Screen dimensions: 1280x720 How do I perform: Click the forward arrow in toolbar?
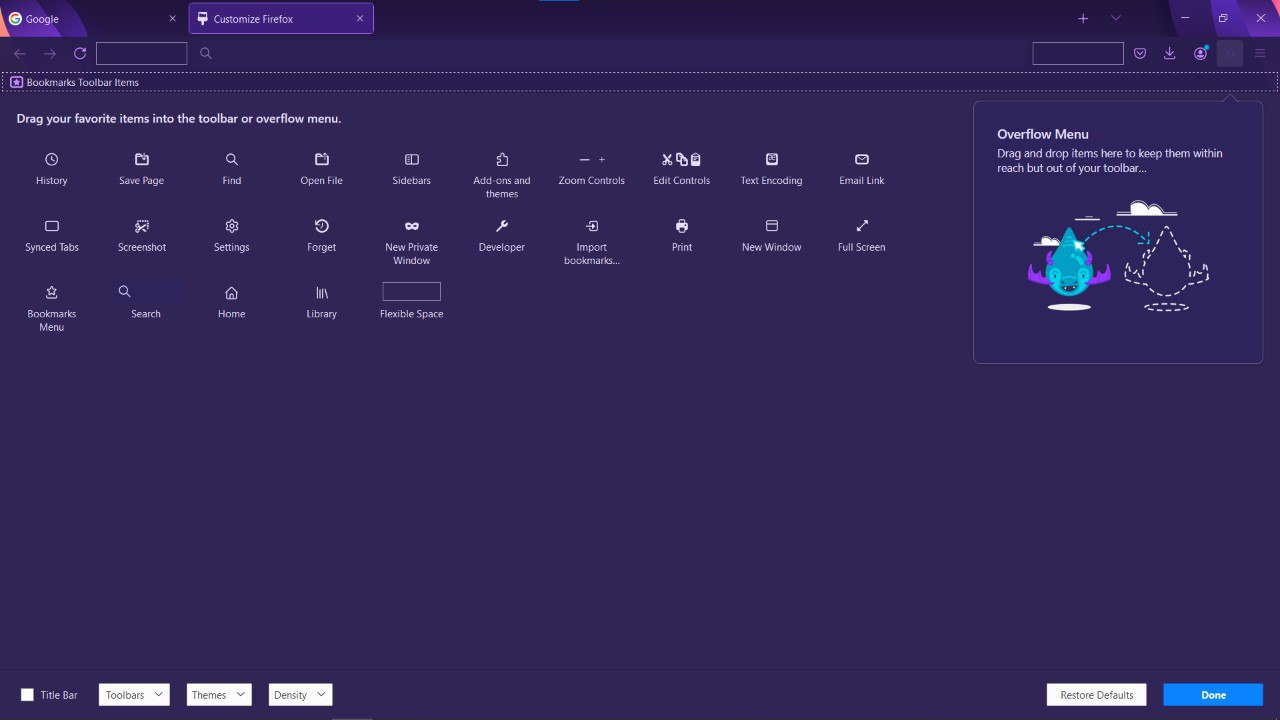tap(50, 53)
